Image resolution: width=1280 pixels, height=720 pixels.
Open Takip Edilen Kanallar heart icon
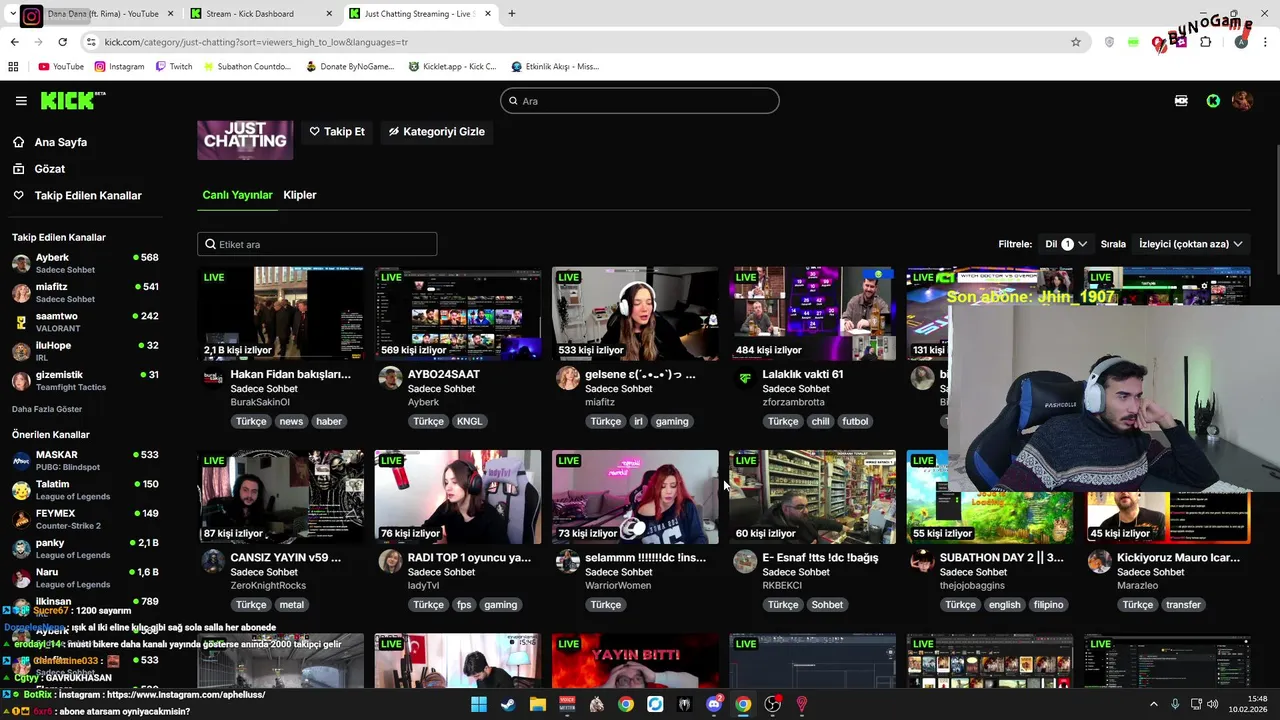coord(19,195)
